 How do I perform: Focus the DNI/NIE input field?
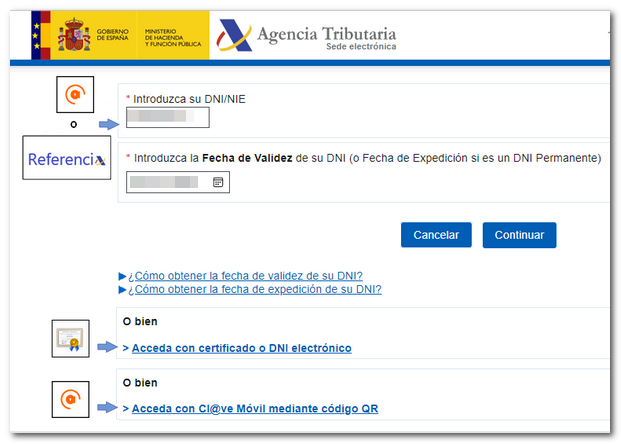(167, 119)
